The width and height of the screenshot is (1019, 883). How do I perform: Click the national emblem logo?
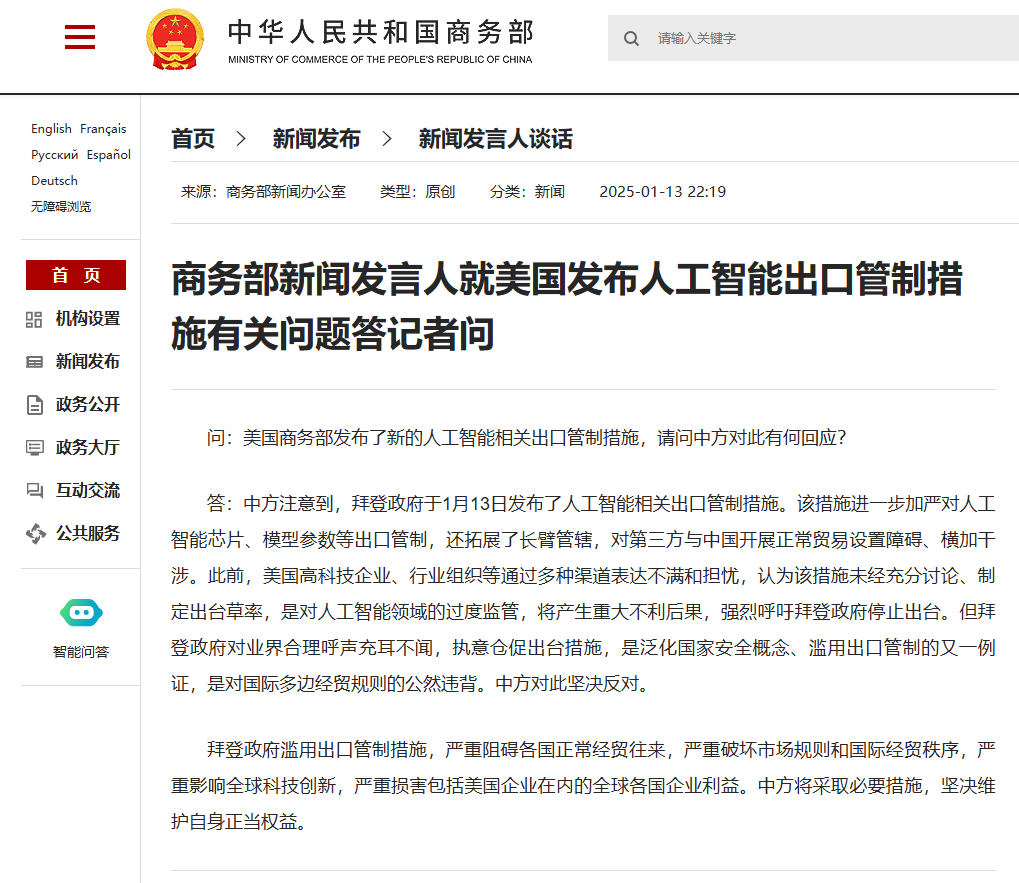click(175, 39)
